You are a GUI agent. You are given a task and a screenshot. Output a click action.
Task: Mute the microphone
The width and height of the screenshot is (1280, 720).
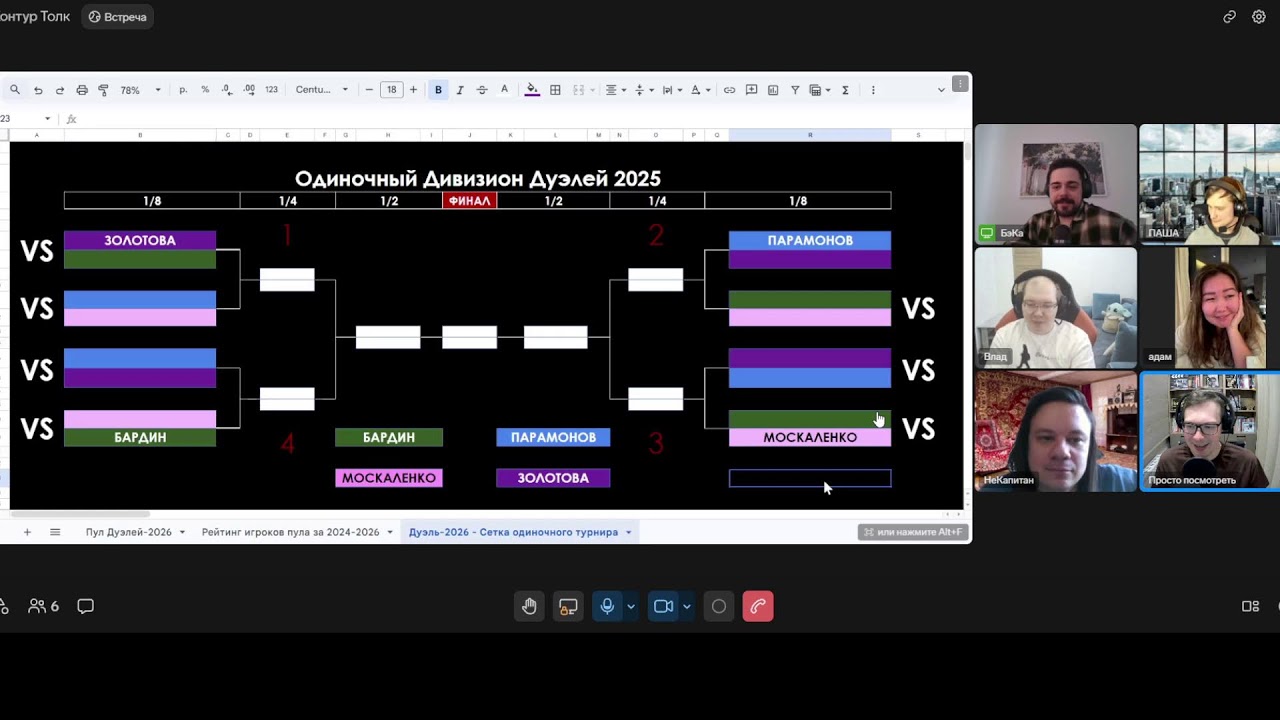[x=607, y=606]
